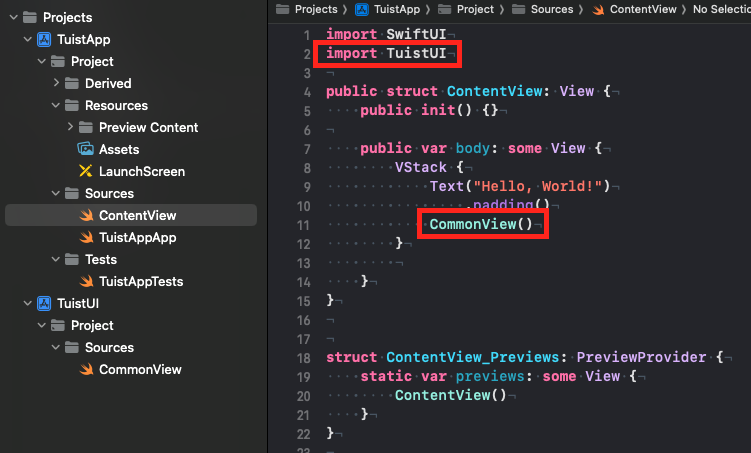751x453 pixels.
Task: Collapse the Projects root folder chevron
Action: pos(14,17)
